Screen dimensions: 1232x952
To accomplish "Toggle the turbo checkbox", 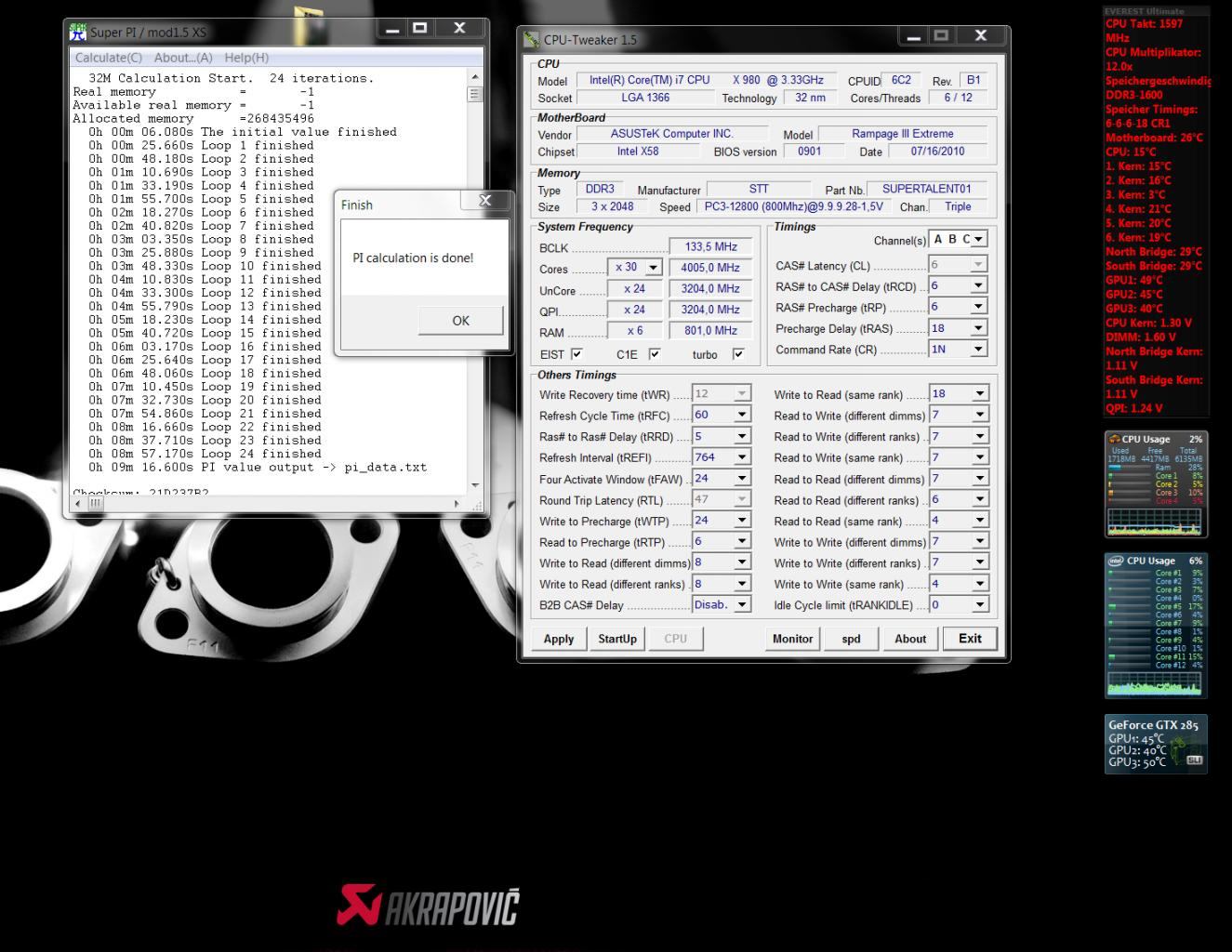I will click(x=738, y=354).
